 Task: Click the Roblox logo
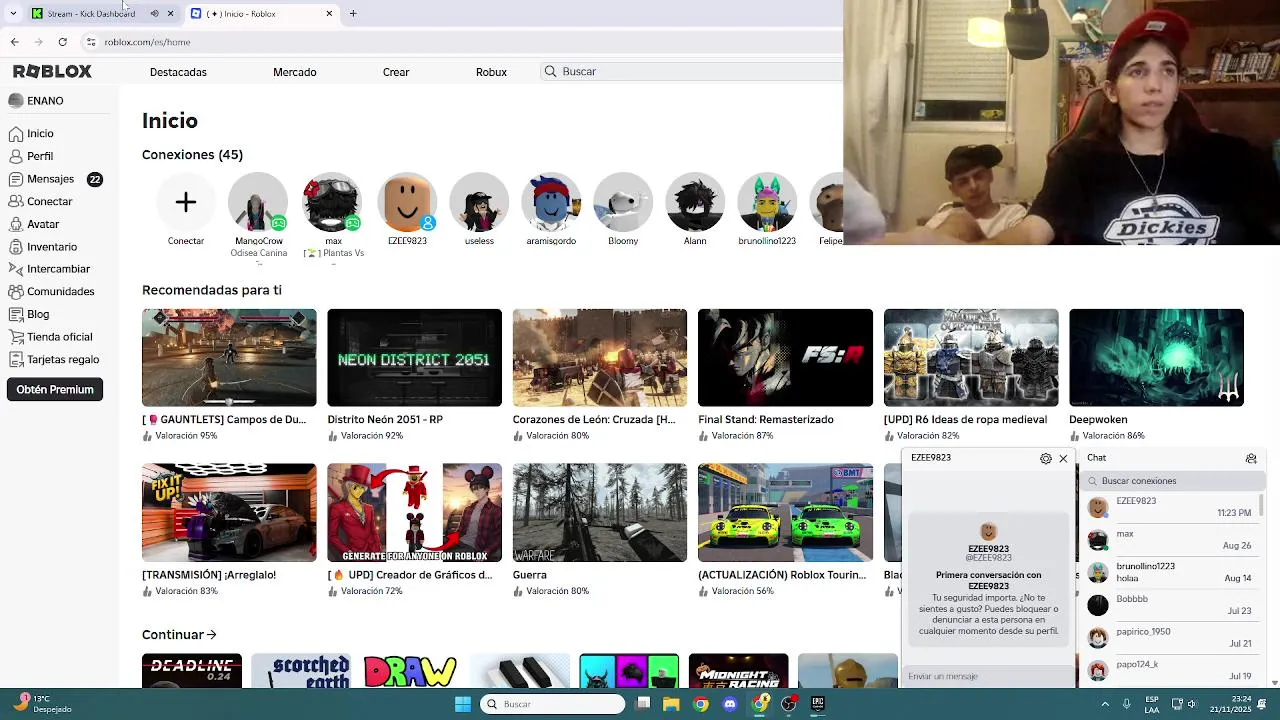[x=52, y=71]
